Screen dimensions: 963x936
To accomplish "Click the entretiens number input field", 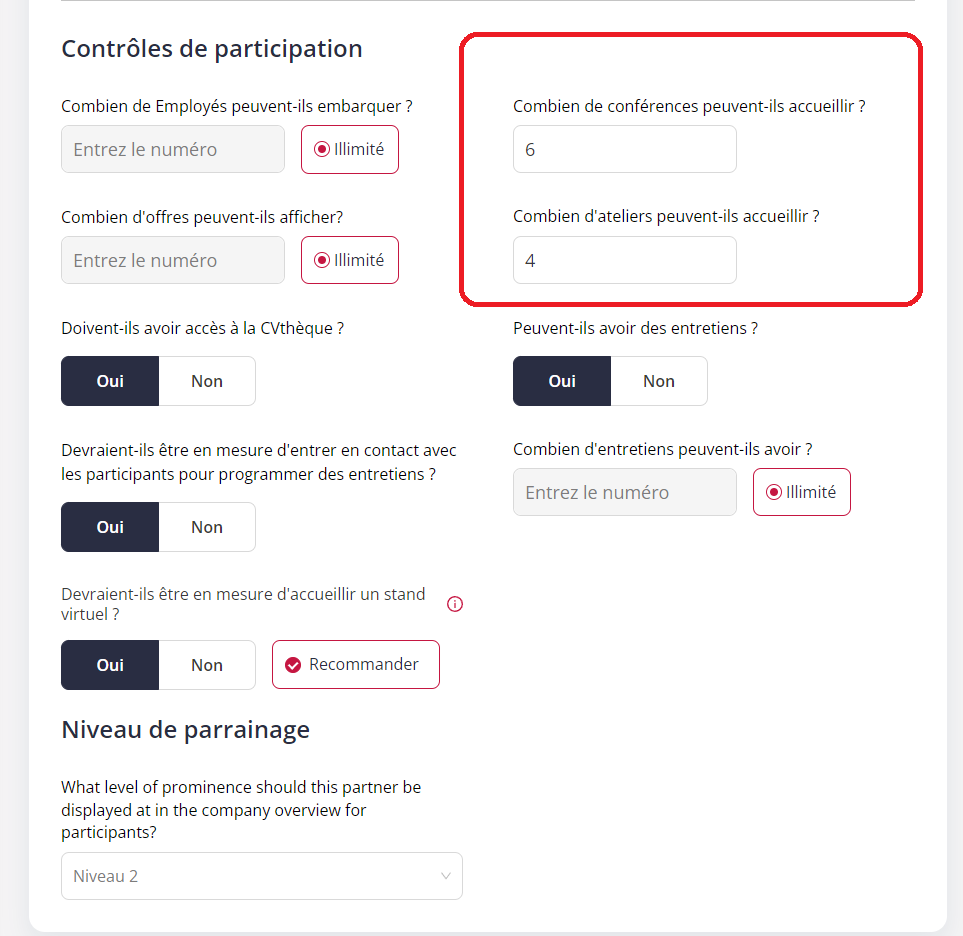I will 625,492.
